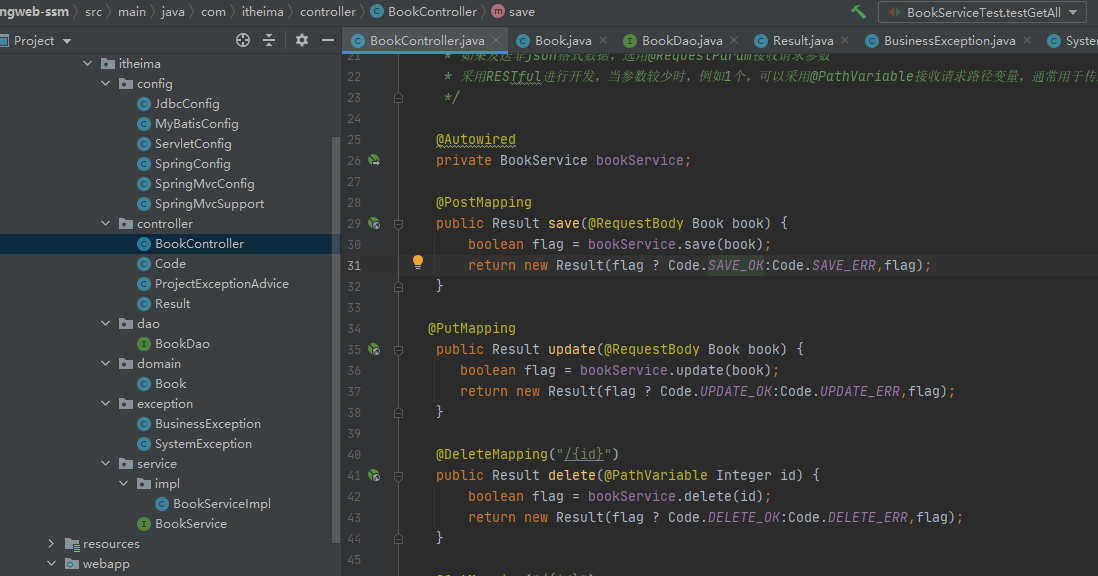The image size is (1098, 576).
Task: Close the BookController.java tab
Action: click(495, 41)
